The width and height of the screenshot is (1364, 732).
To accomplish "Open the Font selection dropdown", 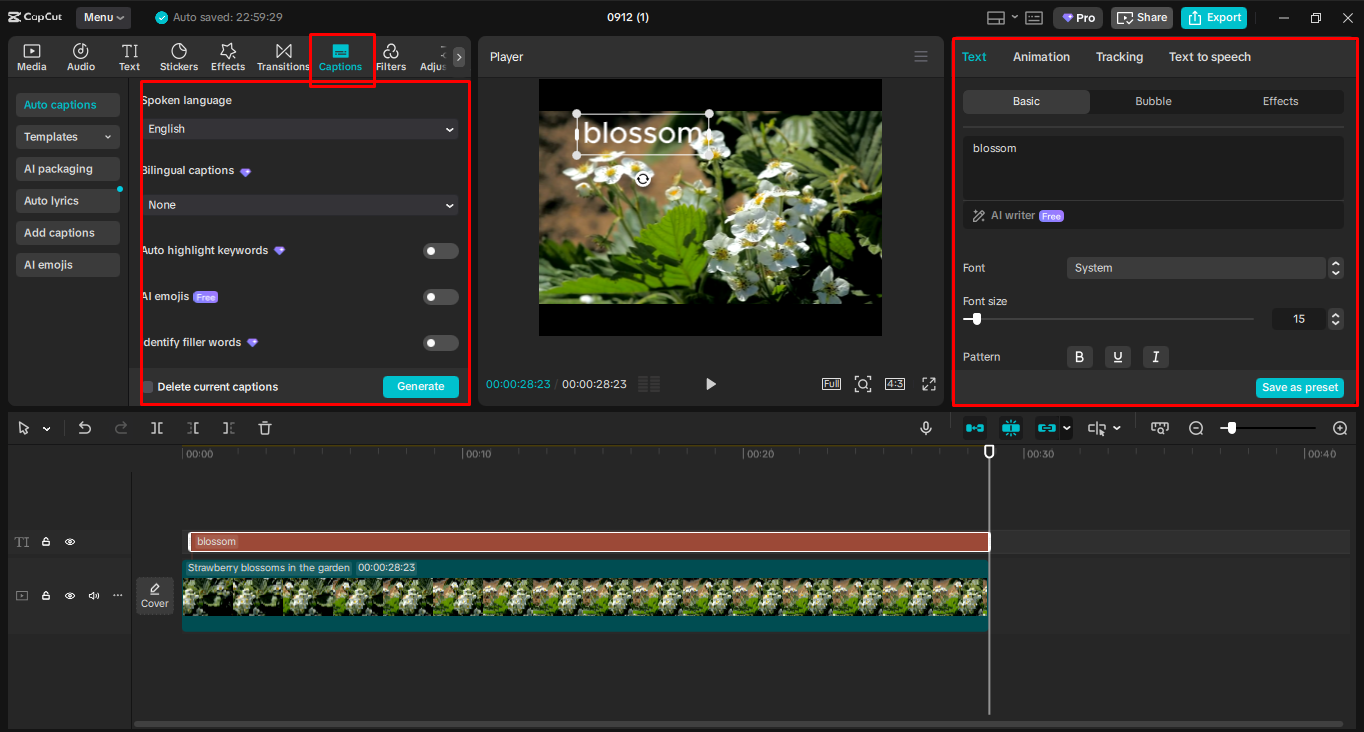I will click(1196, 267).
